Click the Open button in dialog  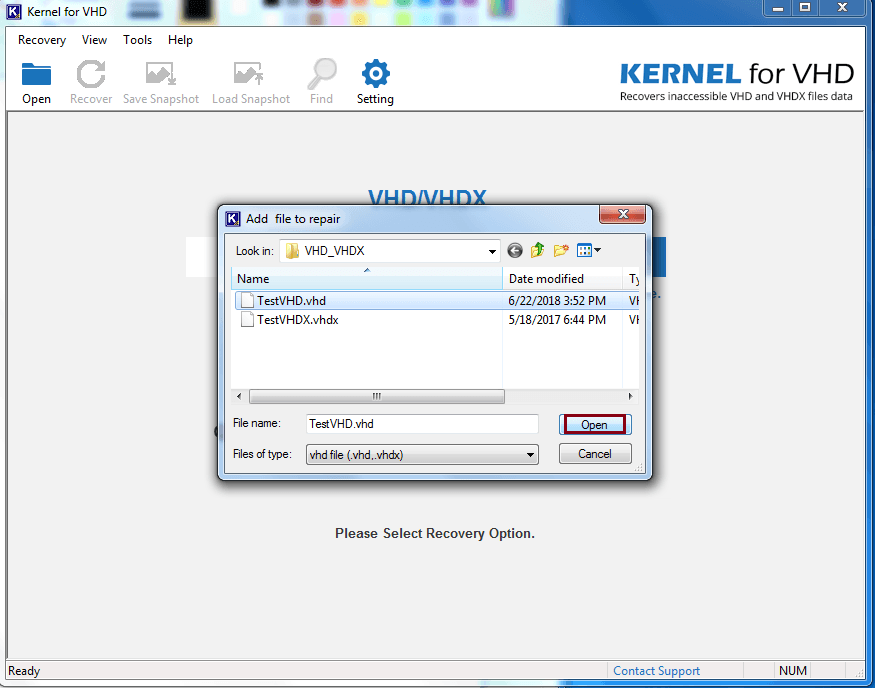tap(595, 425)
